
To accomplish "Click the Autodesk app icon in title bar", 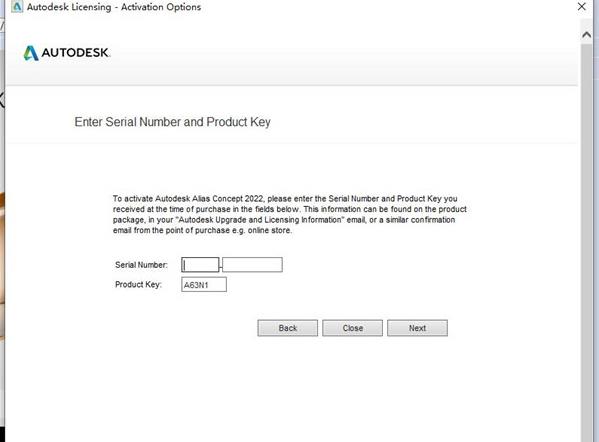I will click(x=17, y=6).
